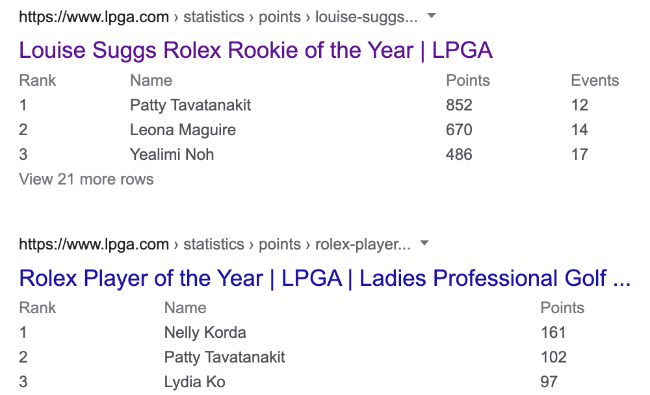This screenshot has height=395, width=650.
Task: Expand dropdown arrow beside rolex-player URL
Action: 424,243
